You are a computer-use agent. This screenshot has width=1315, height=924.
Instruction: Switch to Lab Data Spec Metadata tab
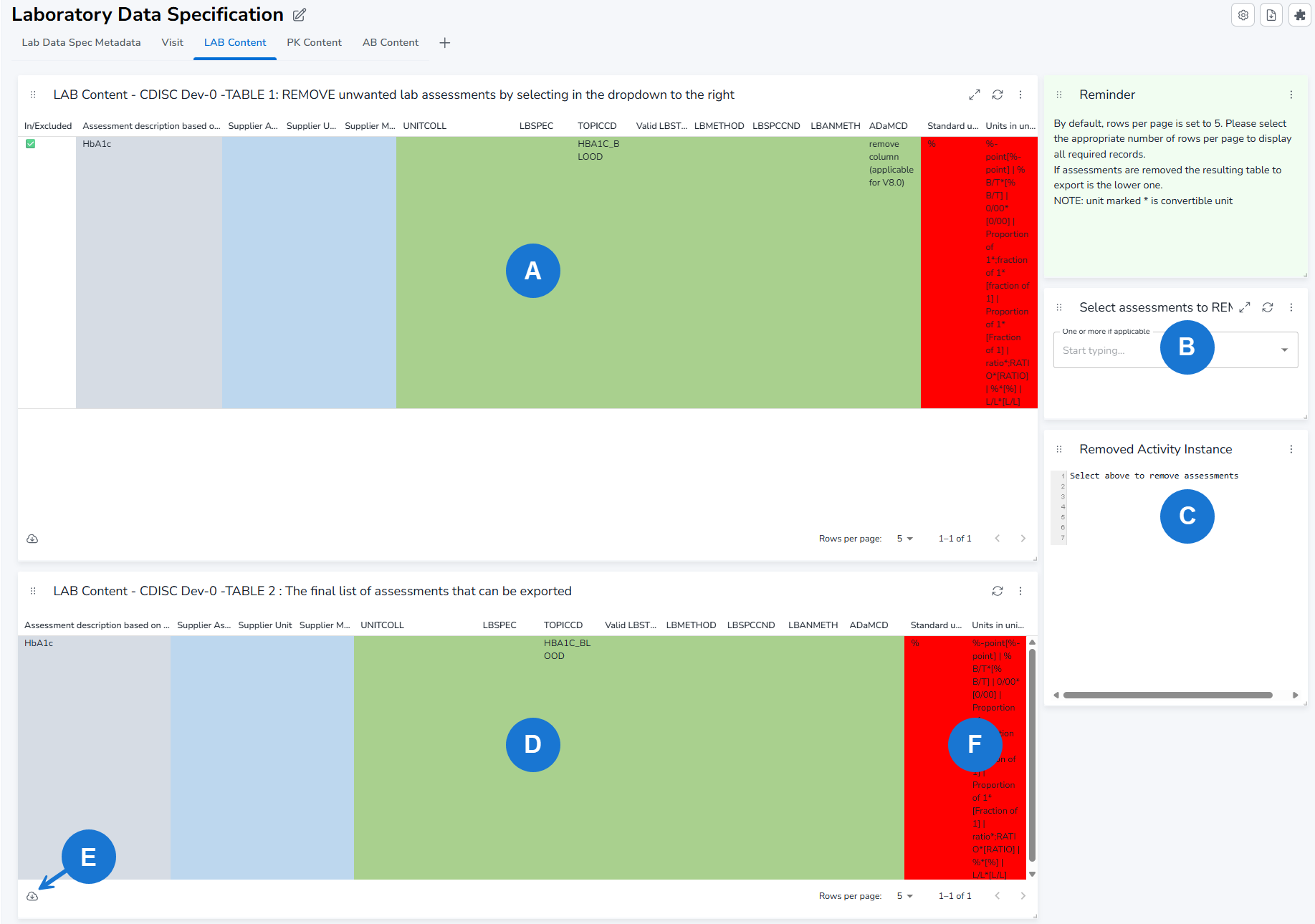[x=81, y=43]
